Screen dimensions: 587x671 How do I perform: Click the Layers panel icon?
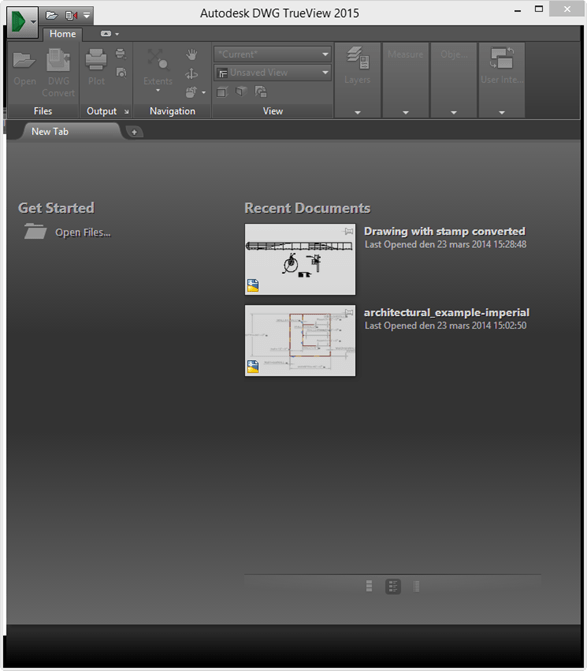358,59
